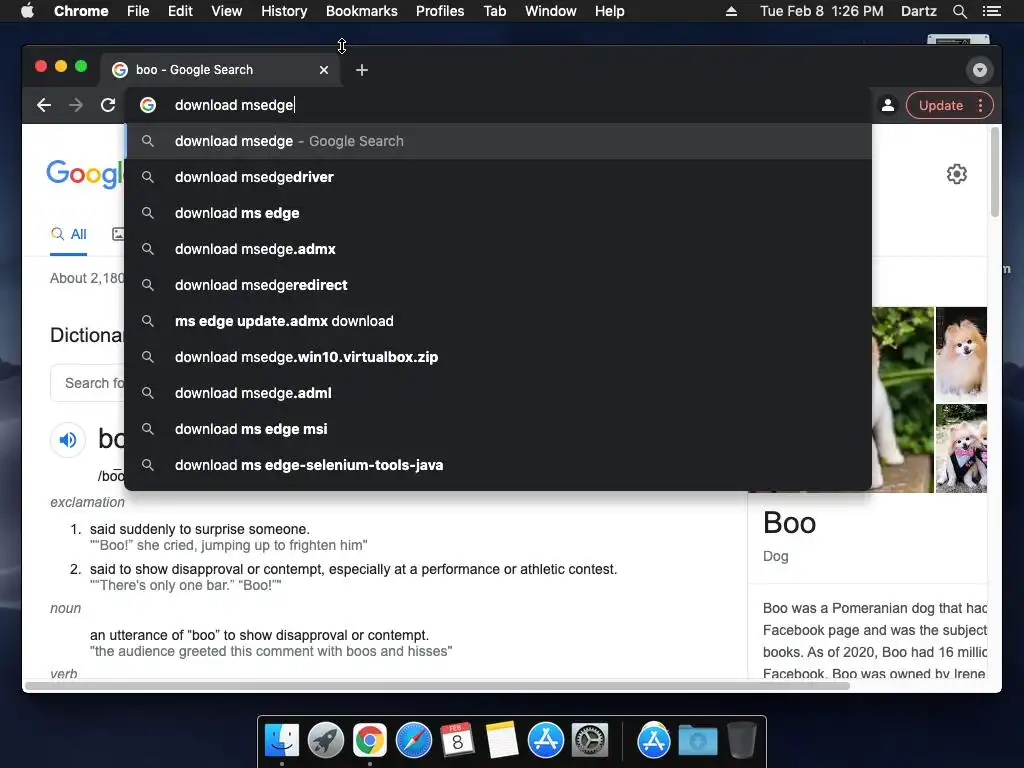
Task: Open the Downloads folder in dock
Action: [x=697, y=741]
